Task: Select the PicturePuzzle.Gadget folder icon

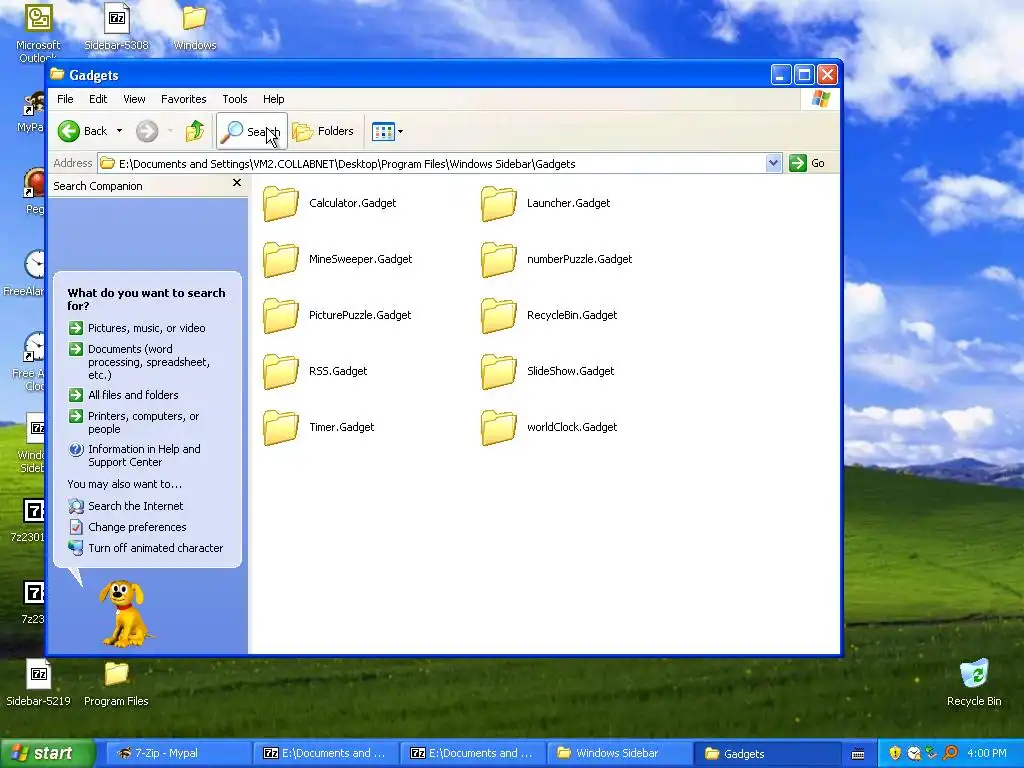Action: 281,315
